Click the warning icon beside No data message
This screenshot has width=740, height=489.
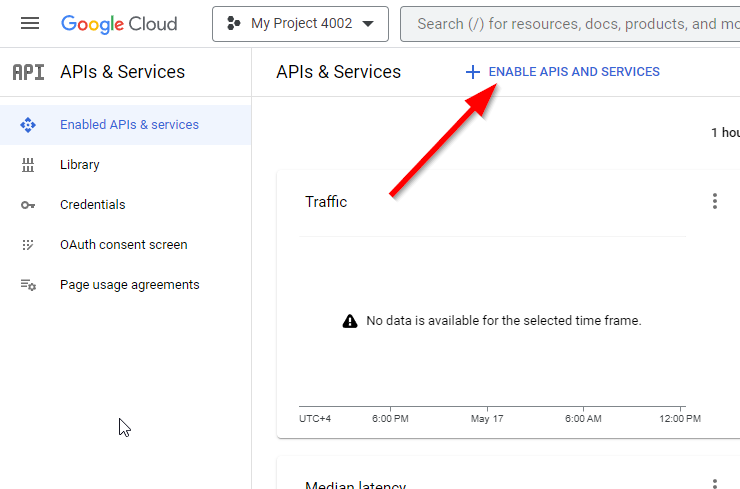pos(350,321)
